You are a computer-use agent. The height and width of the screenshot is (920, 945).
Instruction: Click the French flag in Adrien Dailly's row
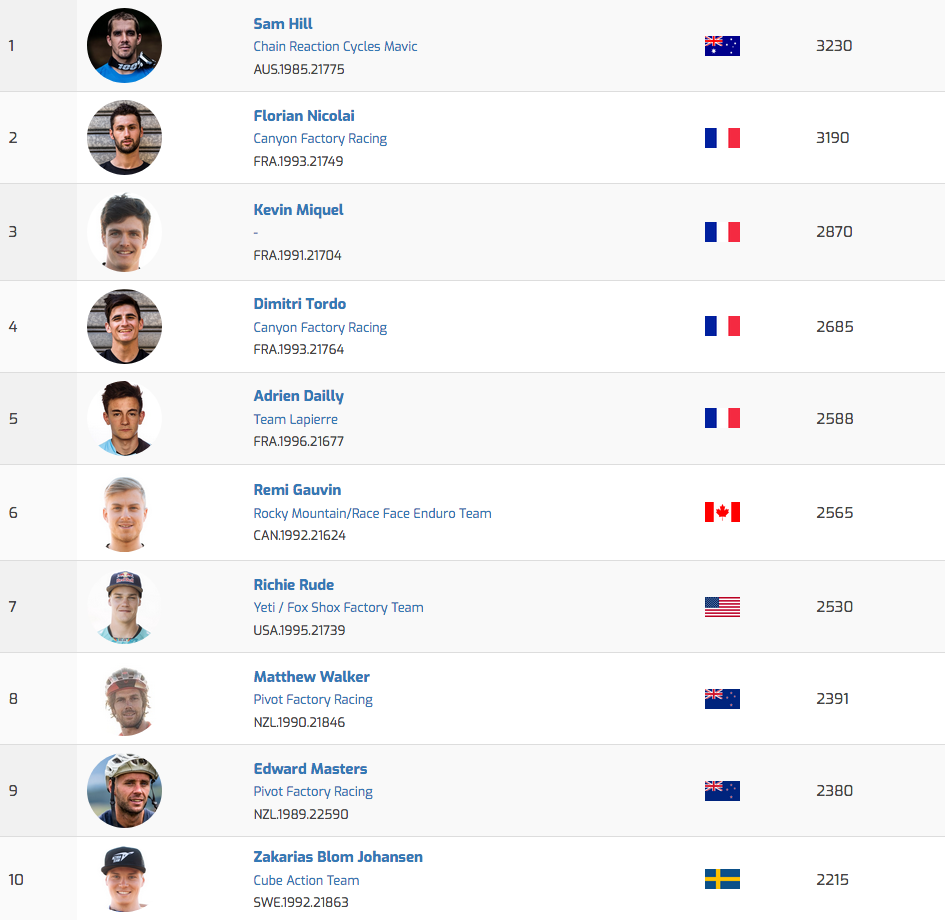pos(722,419)
